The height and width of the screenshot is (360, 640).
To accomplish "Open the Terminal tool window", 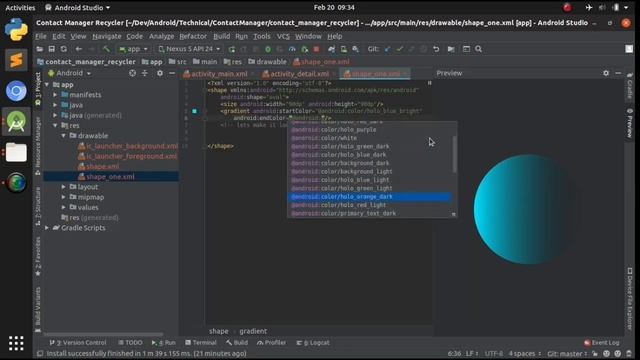I will point(200,343).
